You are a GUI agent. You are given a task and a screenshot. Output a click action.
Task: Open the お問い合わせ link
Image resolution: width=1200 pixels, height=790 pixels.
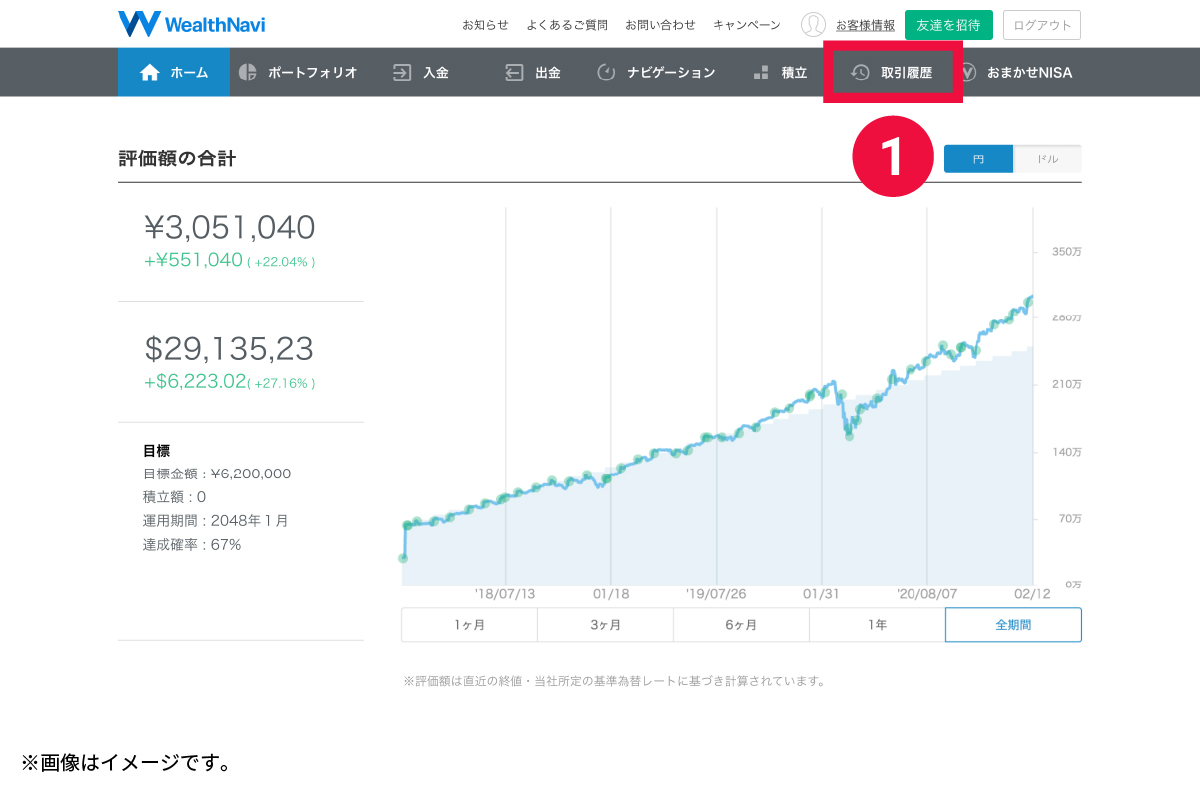tap(660, 25)
